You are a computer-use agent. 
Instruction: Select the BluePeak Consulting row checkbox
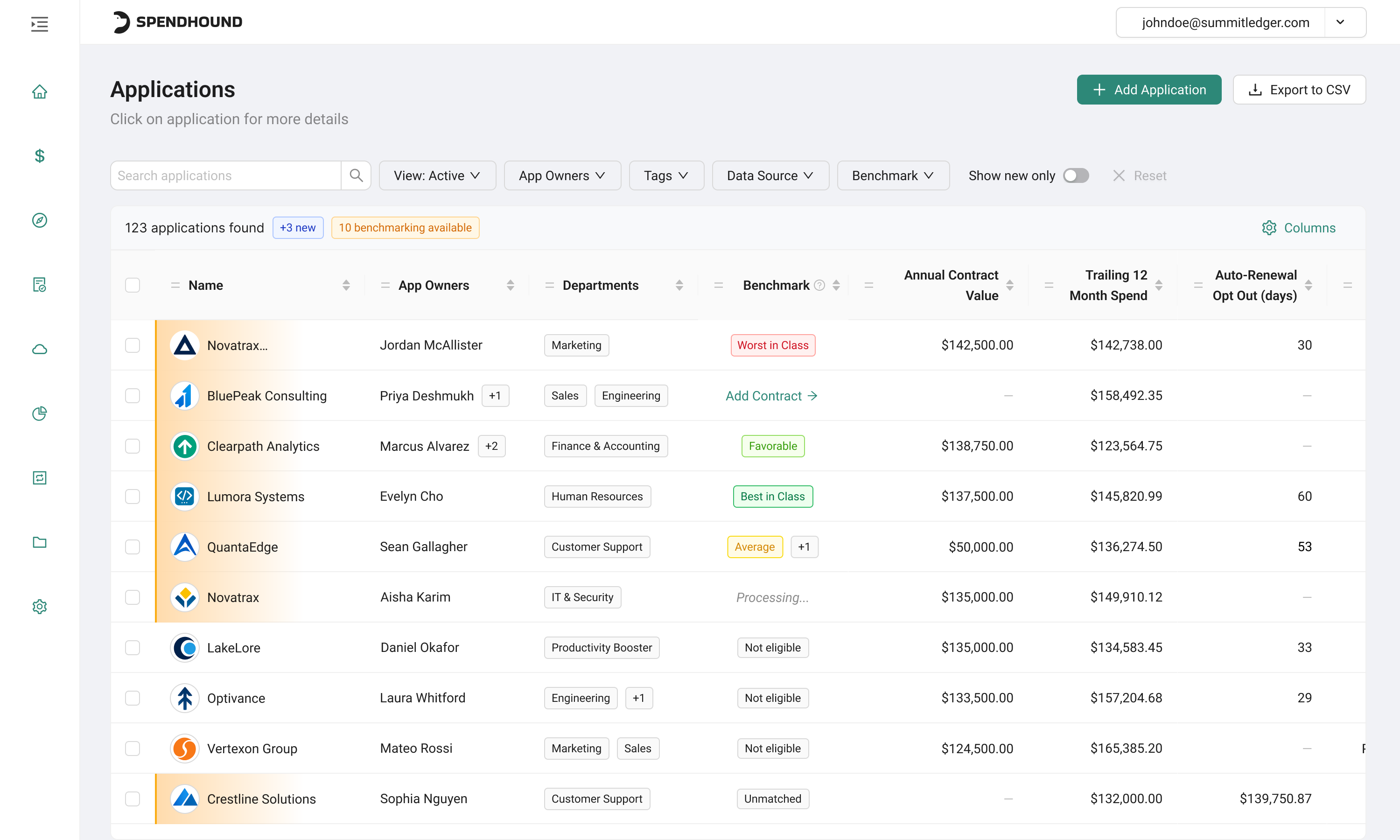133,396
